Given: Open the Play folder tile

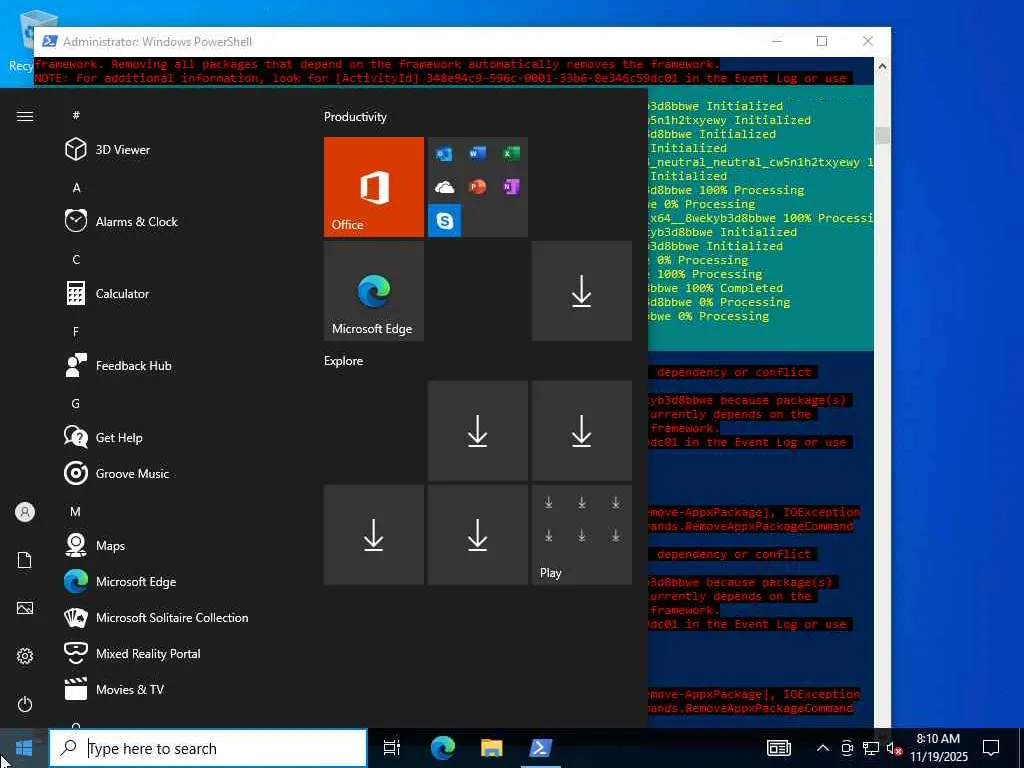Looking at the screenshot, I should [x=582, y=535].
